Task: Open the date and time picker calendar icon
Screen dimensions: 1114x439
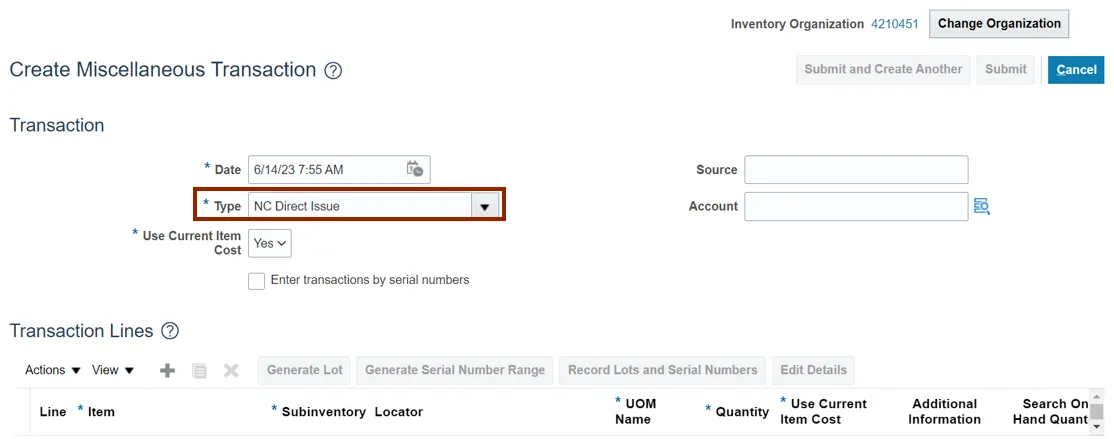Action: [415, 169]
